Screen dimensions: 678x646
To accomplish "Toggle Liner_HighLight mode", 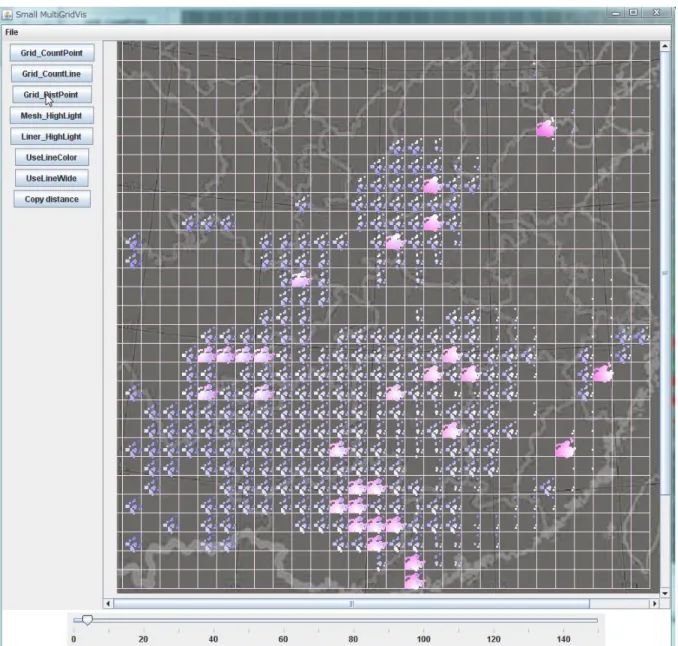I will coord(52,136).
